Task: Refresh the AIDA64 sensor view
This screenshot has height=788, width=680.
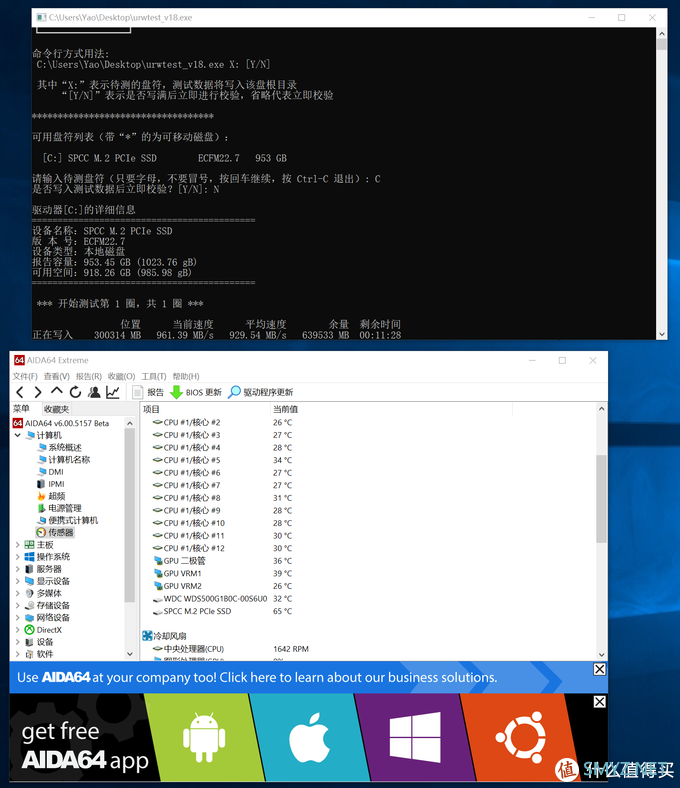Action: (x=75, y=392)
